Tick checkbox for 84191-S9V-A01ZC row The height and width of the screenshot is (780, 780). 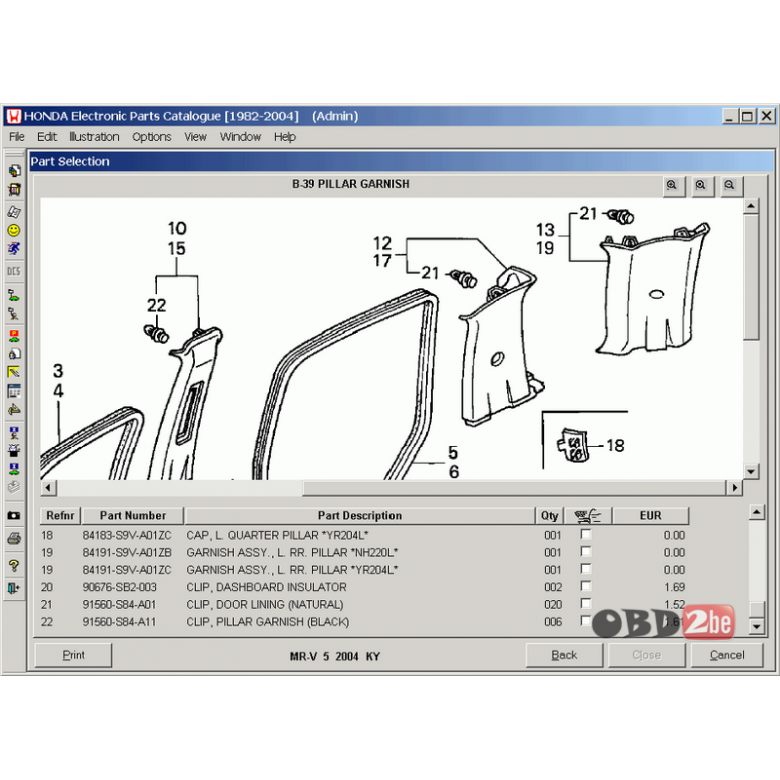tap(586, 569)
